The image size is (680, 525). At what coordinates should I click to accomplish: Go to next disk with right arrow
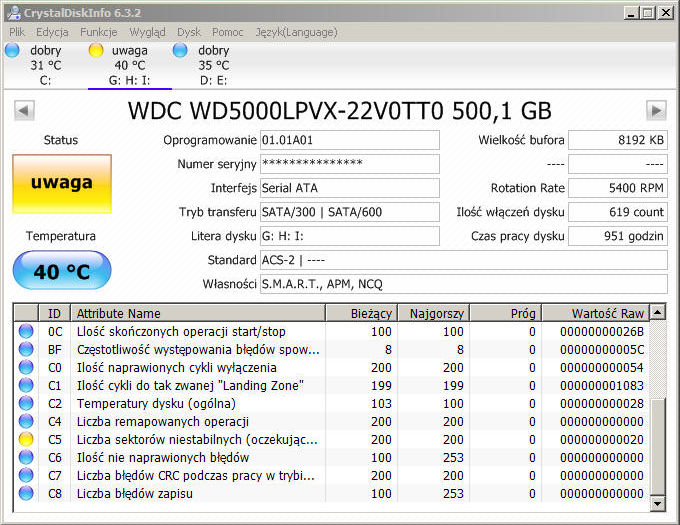tap(656, 111)
